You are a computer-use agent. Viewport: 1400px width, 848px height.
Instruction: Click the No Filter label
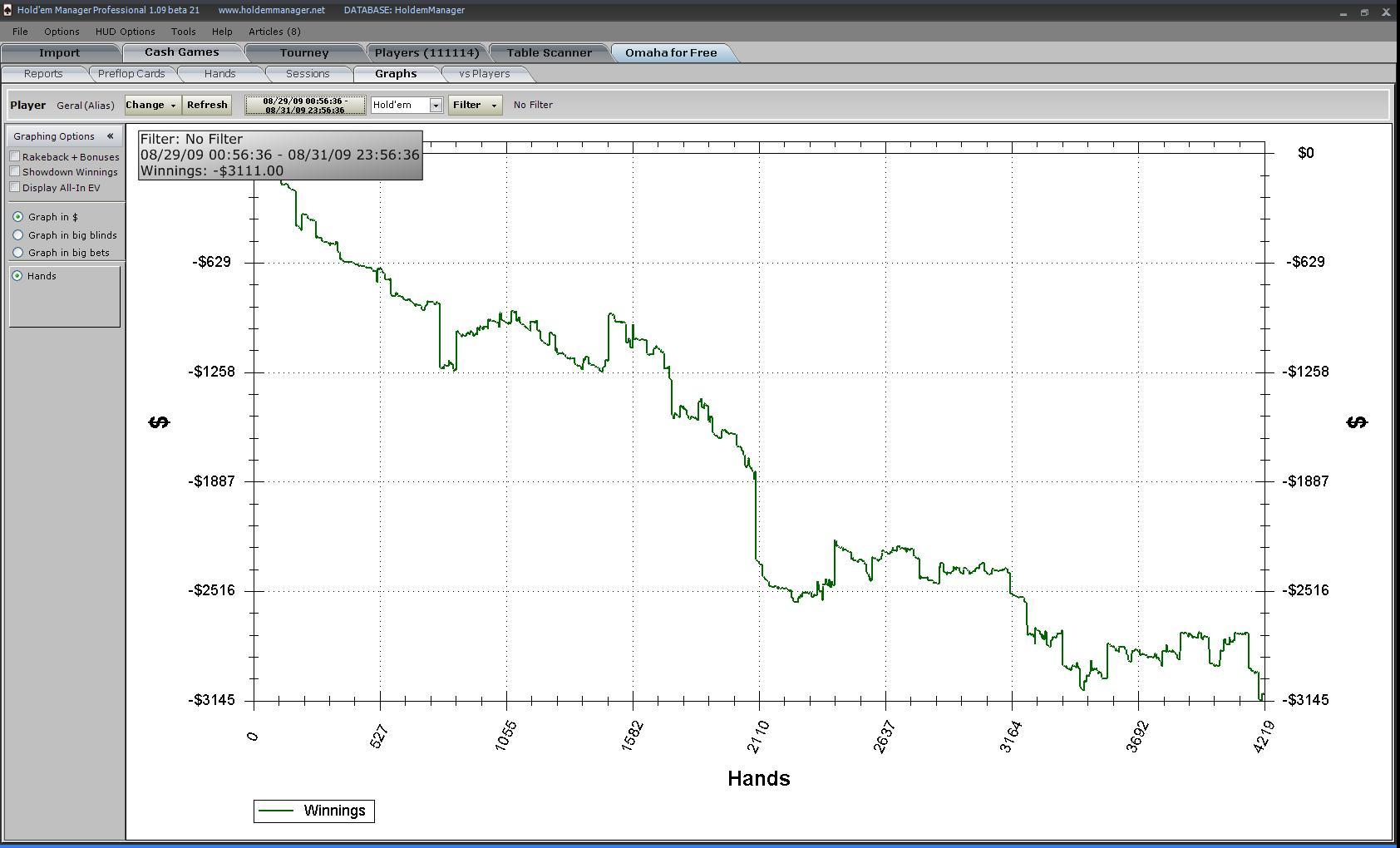pyautogui.click(x=533, y=105)
